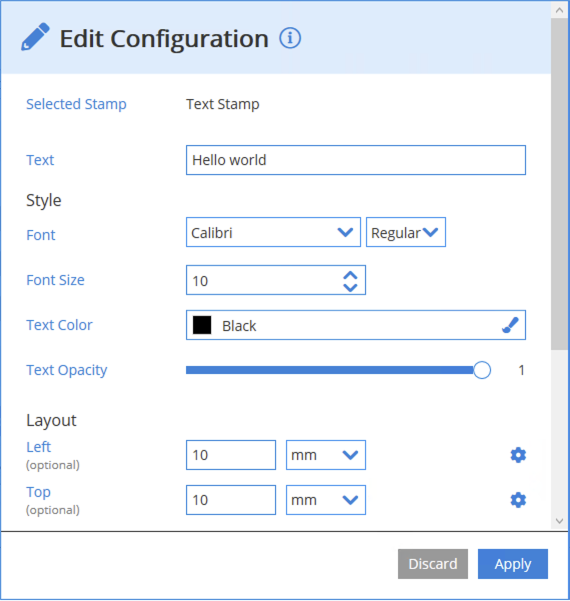Open the Regular font style dropdown
Viewport: 570px width, 601px height.
coord(406,232)
